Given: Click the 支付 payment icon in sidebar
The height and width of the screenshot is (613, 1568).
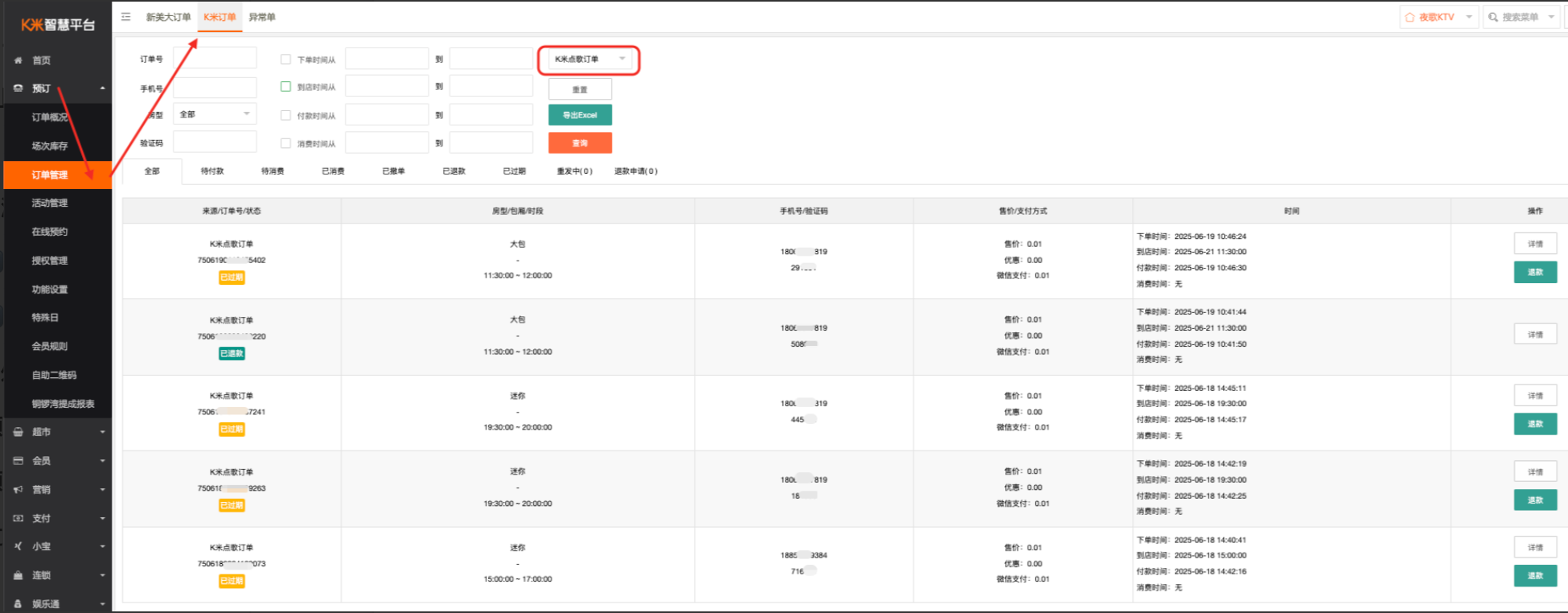Looking at the screenshot, I should point(18,518).
